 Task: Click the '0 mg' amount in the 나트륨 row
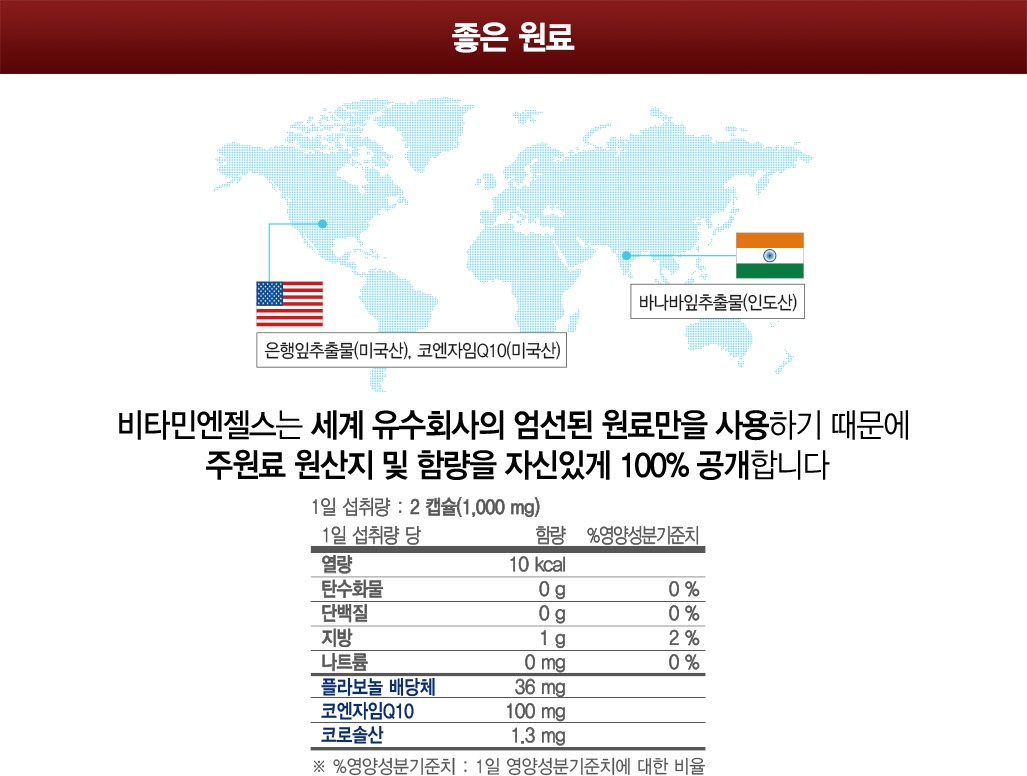tap(545, 663)
